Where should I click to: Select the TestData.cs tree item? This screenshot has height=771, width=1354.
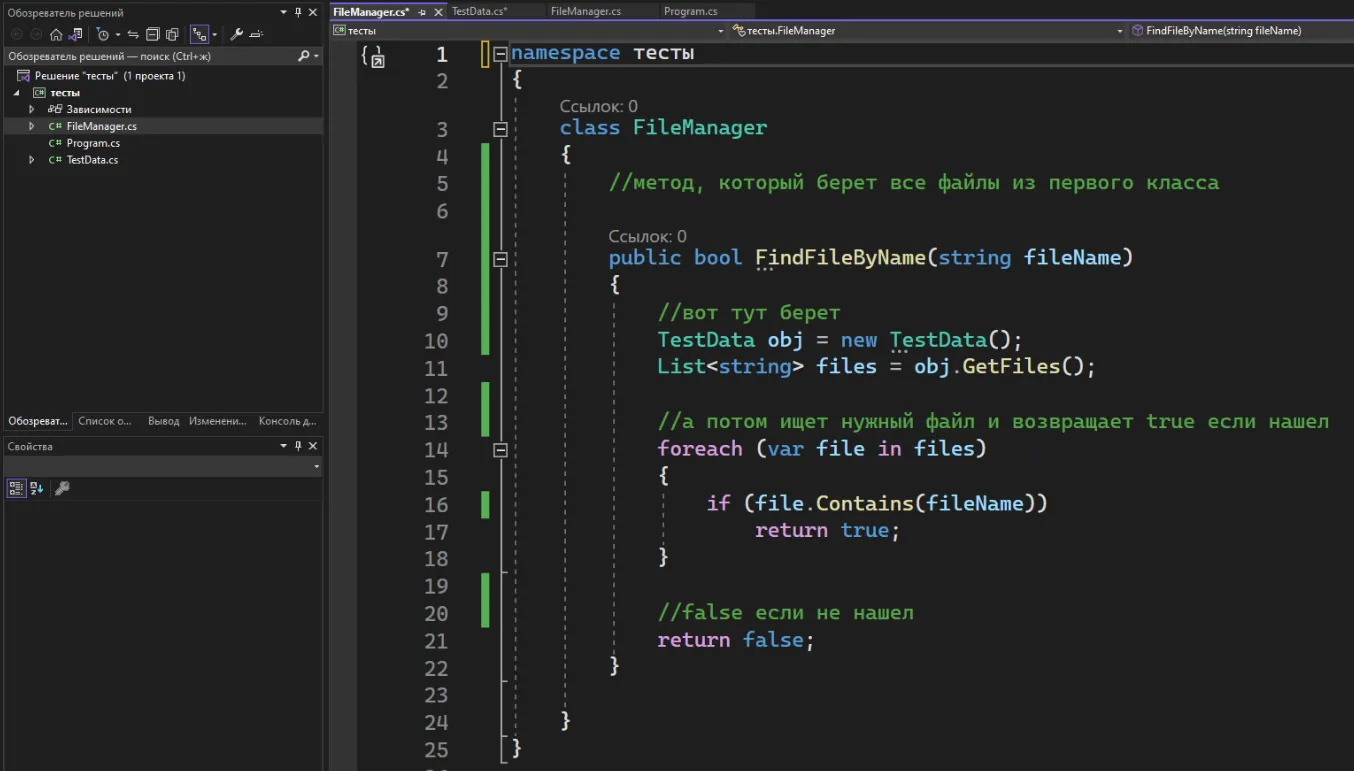click(92, 160)
